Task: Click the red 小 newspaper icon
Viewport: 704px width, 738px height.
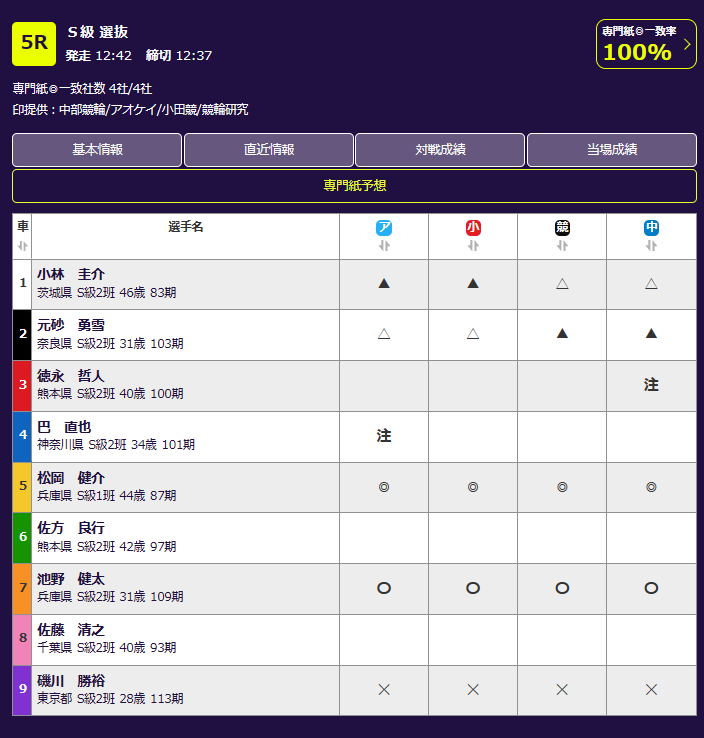Action: tap(473, 228)
